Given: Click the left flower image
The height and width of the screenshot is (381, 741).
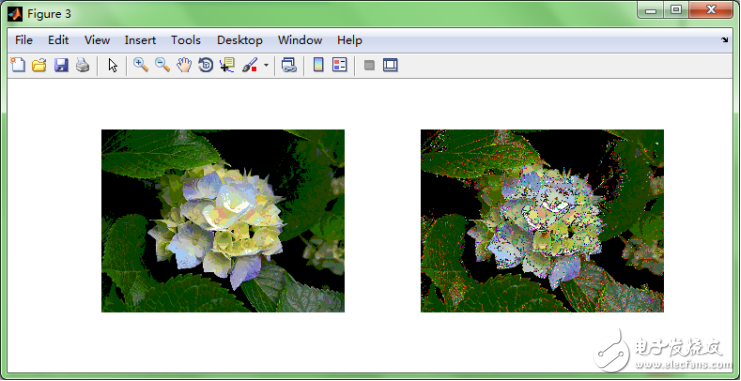Looking at the screenshot, I should [x=223, y=221].
